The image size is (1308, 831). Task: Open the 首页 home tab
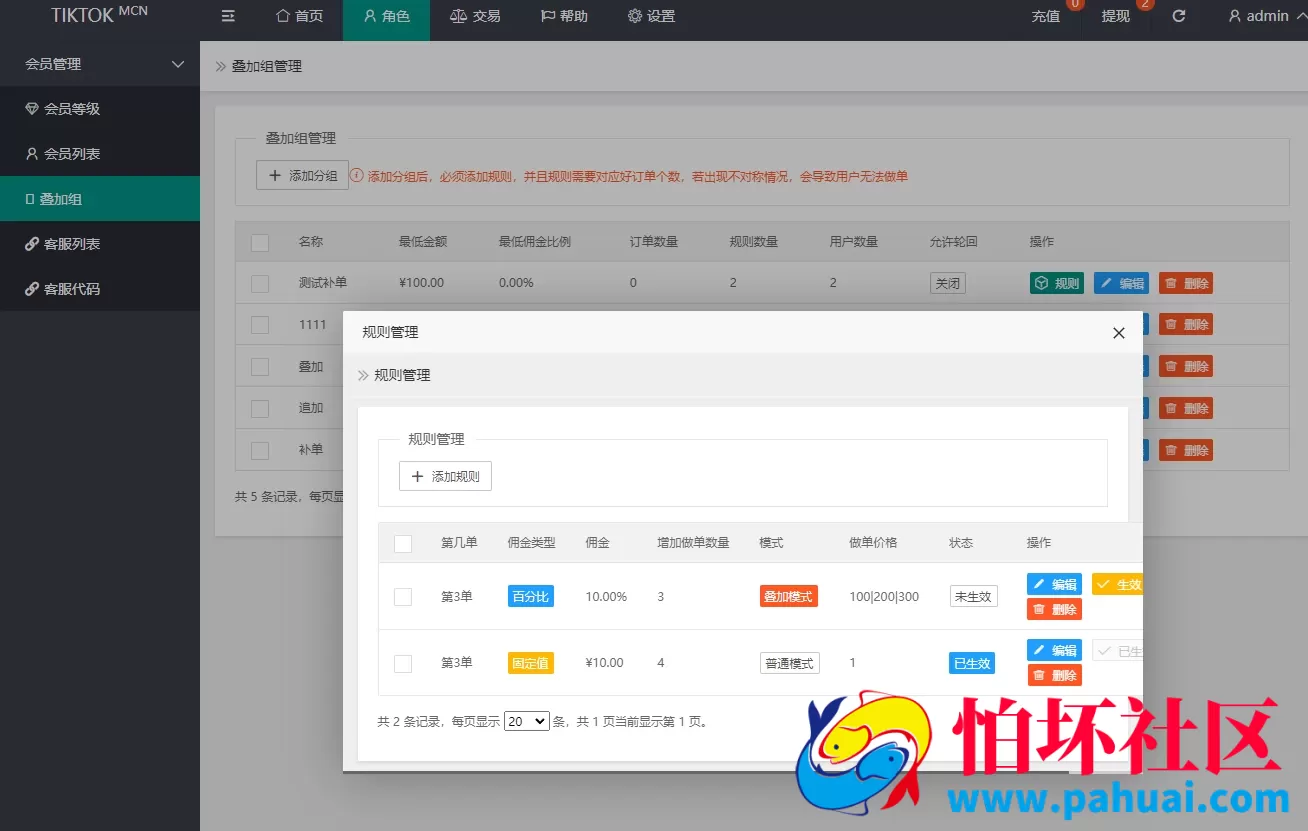[x=299, y=16]
